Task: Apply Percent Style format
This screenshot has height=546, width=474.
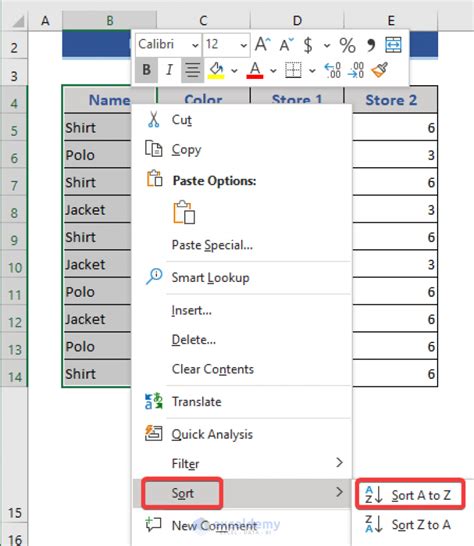Action: click(347, 45)
